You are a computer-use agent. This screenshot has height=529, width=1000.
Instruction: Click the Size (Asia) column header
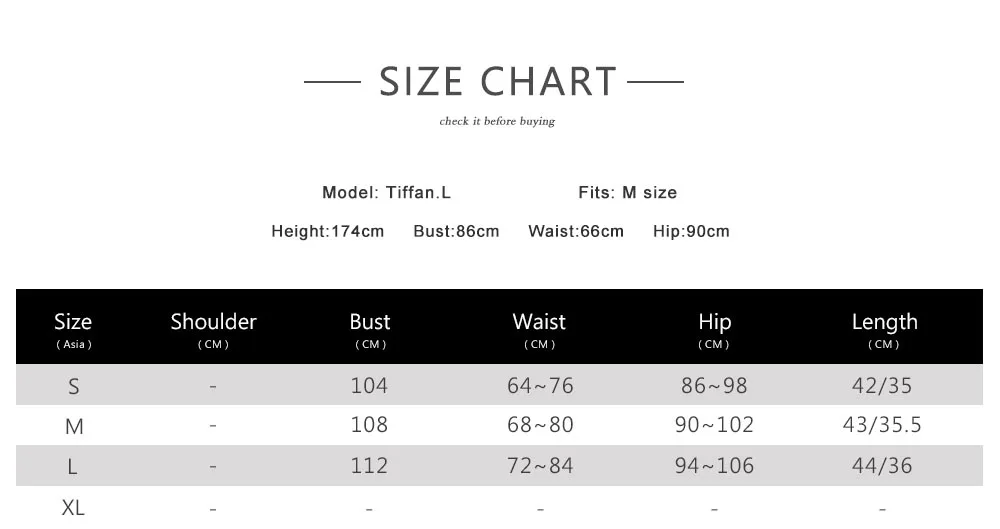(x=73, y=329)
